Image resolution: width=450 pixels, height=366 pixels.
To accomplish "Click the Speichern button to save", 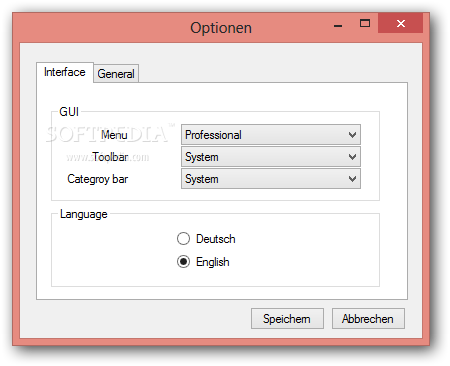I will [287, 319].
